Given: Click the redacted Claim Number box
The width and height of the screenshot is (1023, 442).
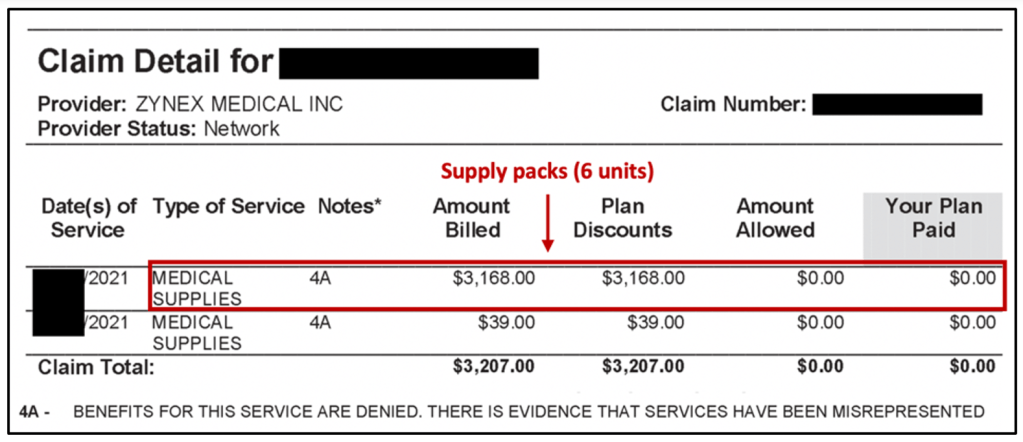Looking at the screenshot, I should pyautogui.click(x=896, y=104).
